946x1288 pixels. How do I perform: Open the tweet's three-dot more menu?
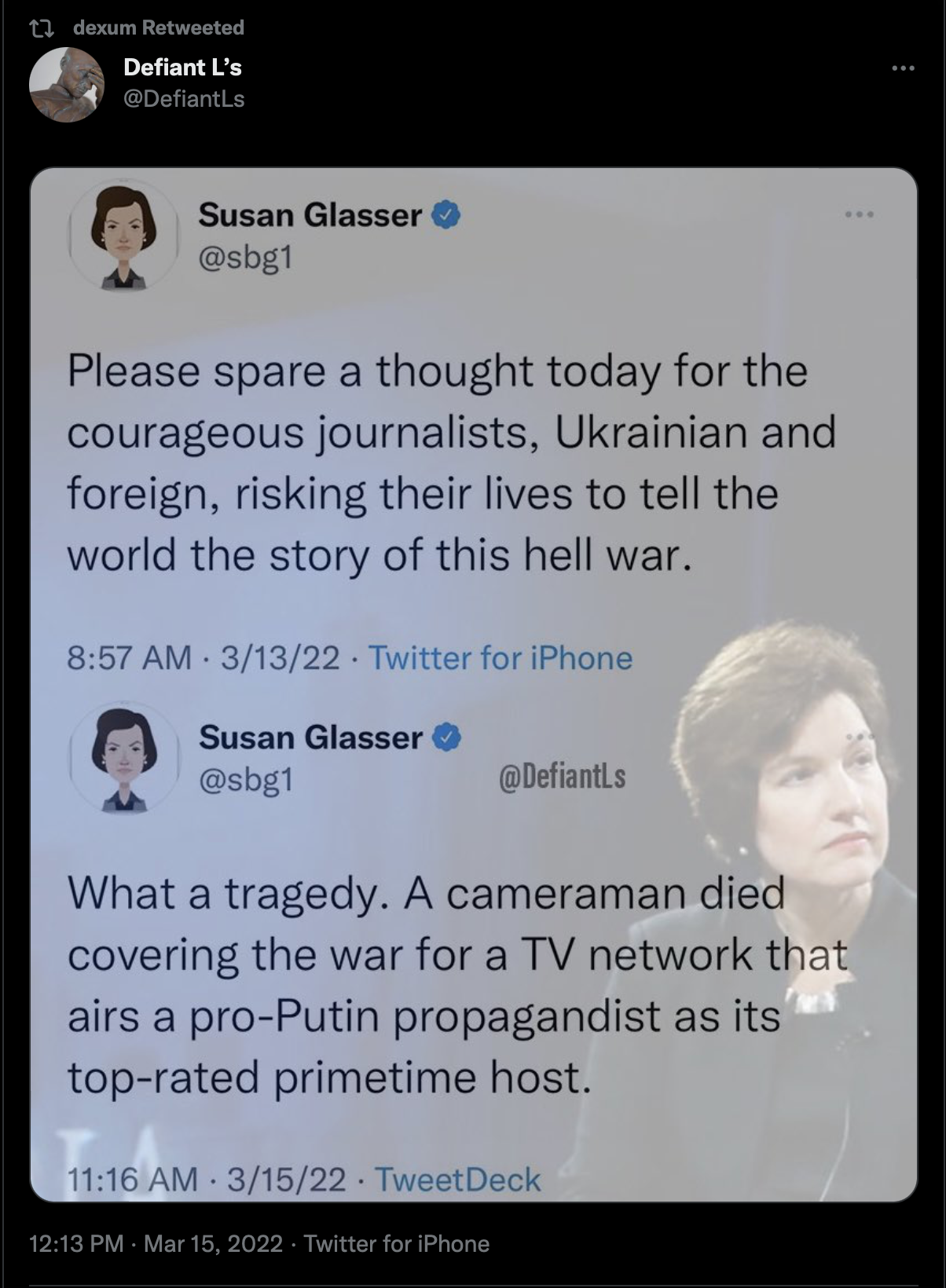click(x=904, y=68)
